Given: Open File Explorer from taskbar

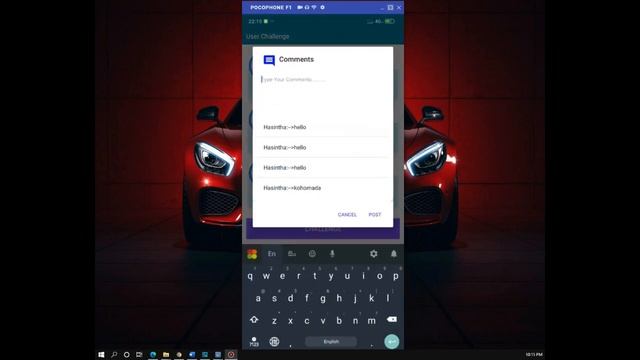Looking at the screenshot, I should (166, 354).
